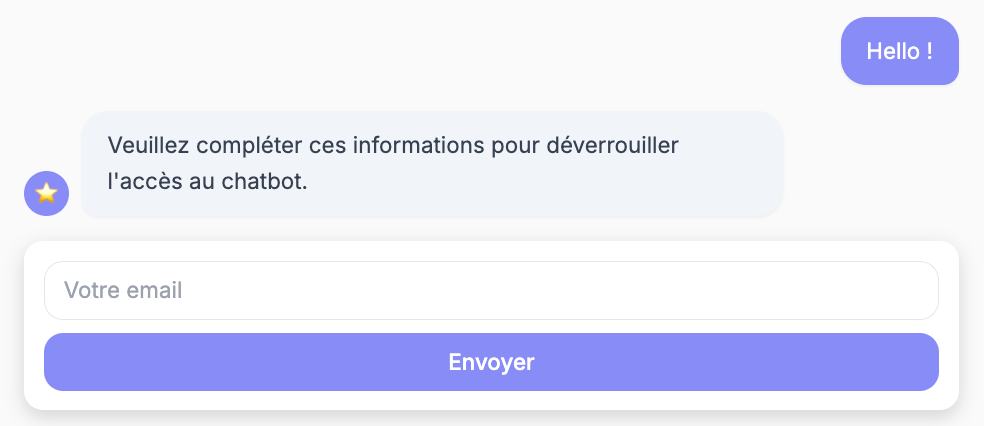Click the word 'déverrouiller' in bot message
Screen dimensions: 984x426
(612, 146)
